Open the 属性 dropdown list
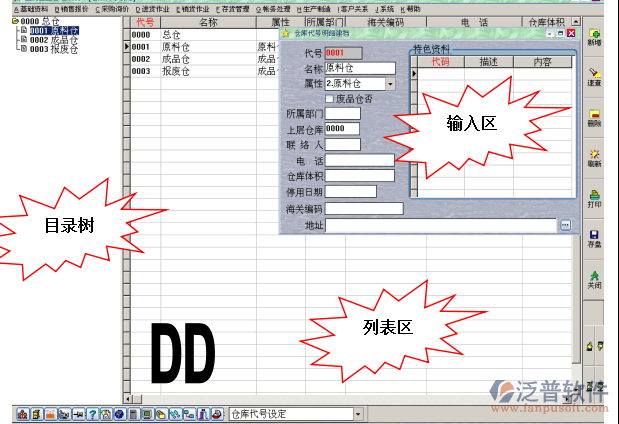This screenshot has width=619, height=424. click(390, 84)
